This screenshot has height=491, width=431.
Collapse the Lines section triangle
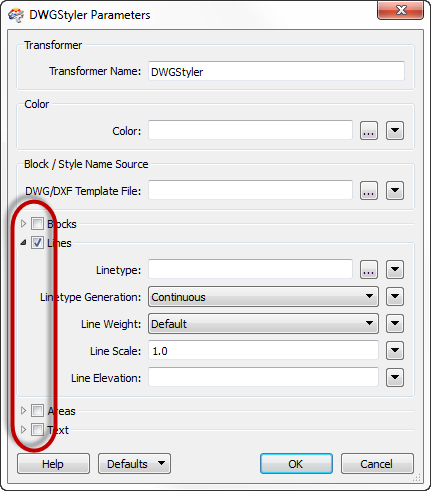pyautogui.click(x=23, y=243)
